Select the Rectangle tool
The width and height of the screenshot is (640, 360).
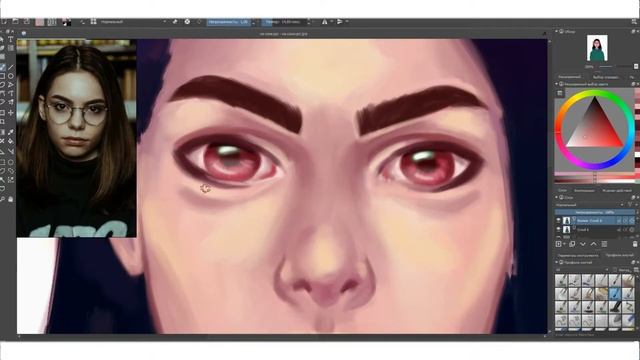pyautogui.click(x=2, y=76)
